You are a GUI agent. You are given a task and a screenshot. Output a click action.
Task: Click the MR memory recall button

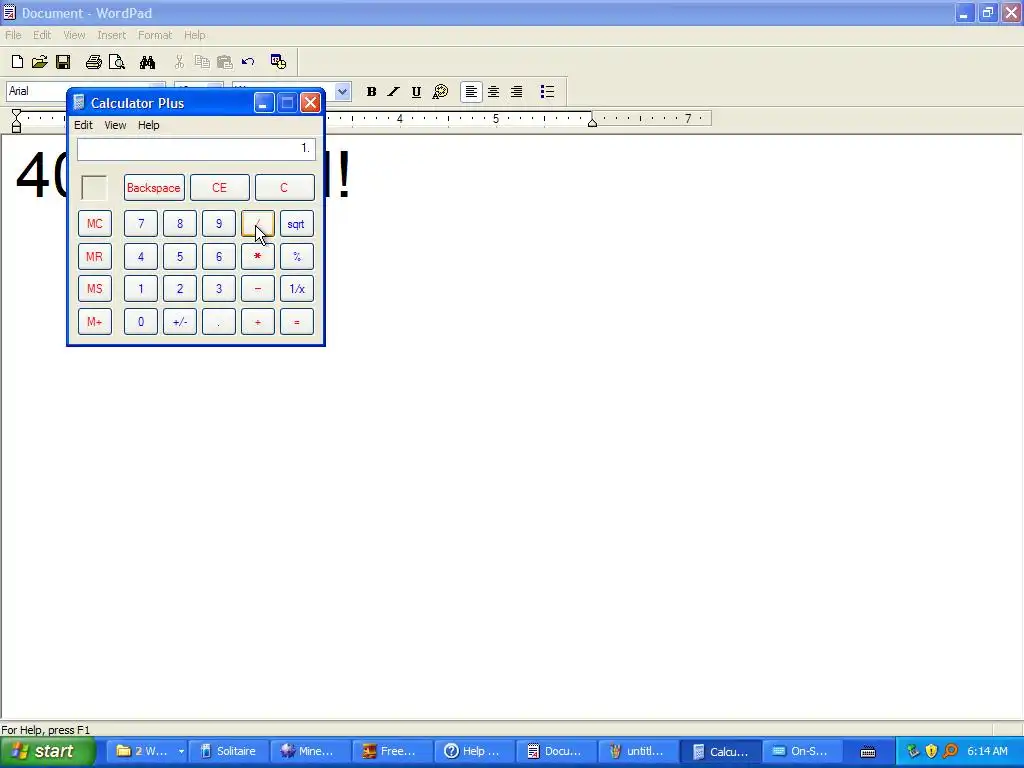(x=95, y=257)
